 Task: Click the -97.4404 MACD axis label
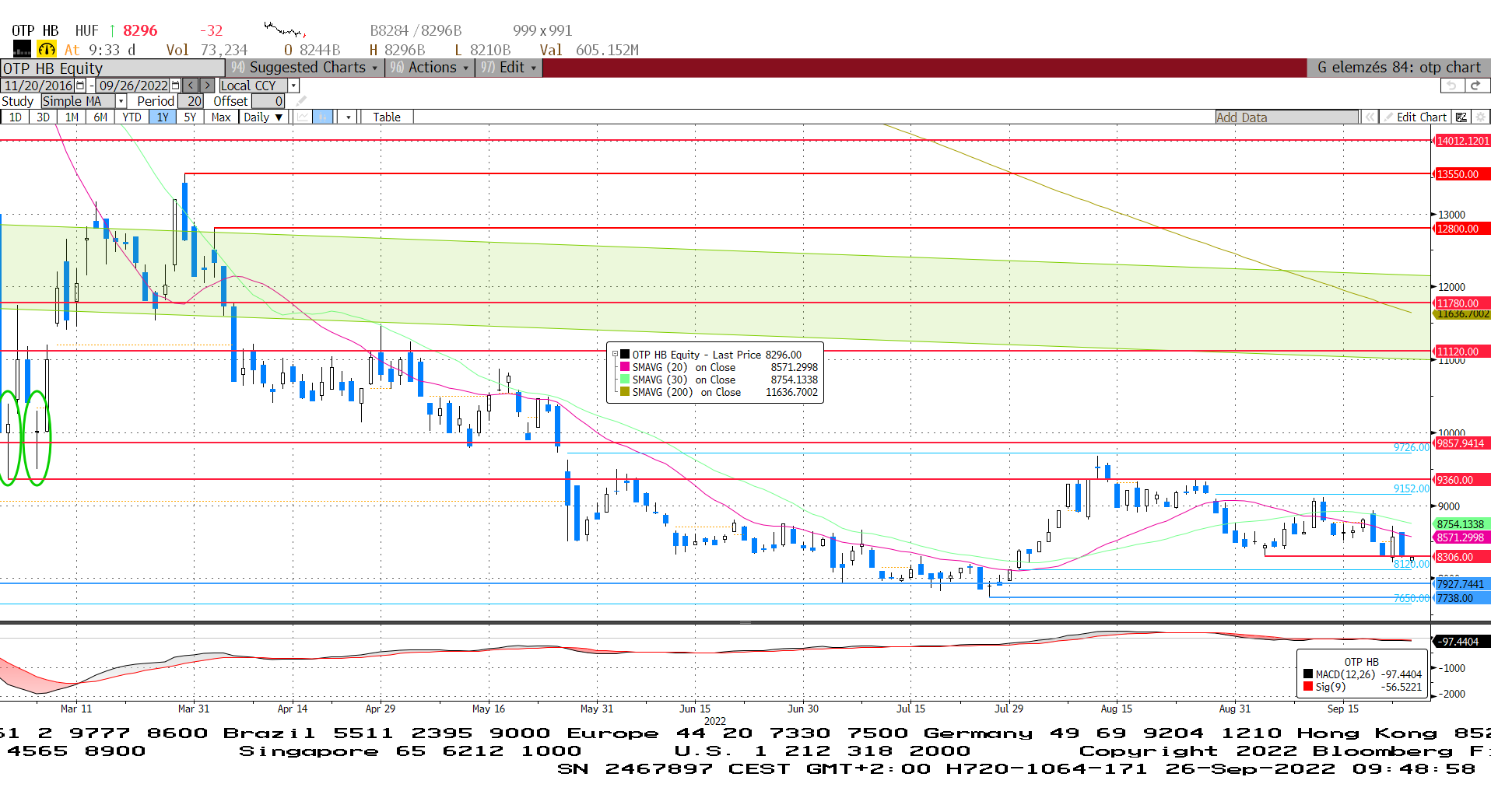coord(1462,642)
